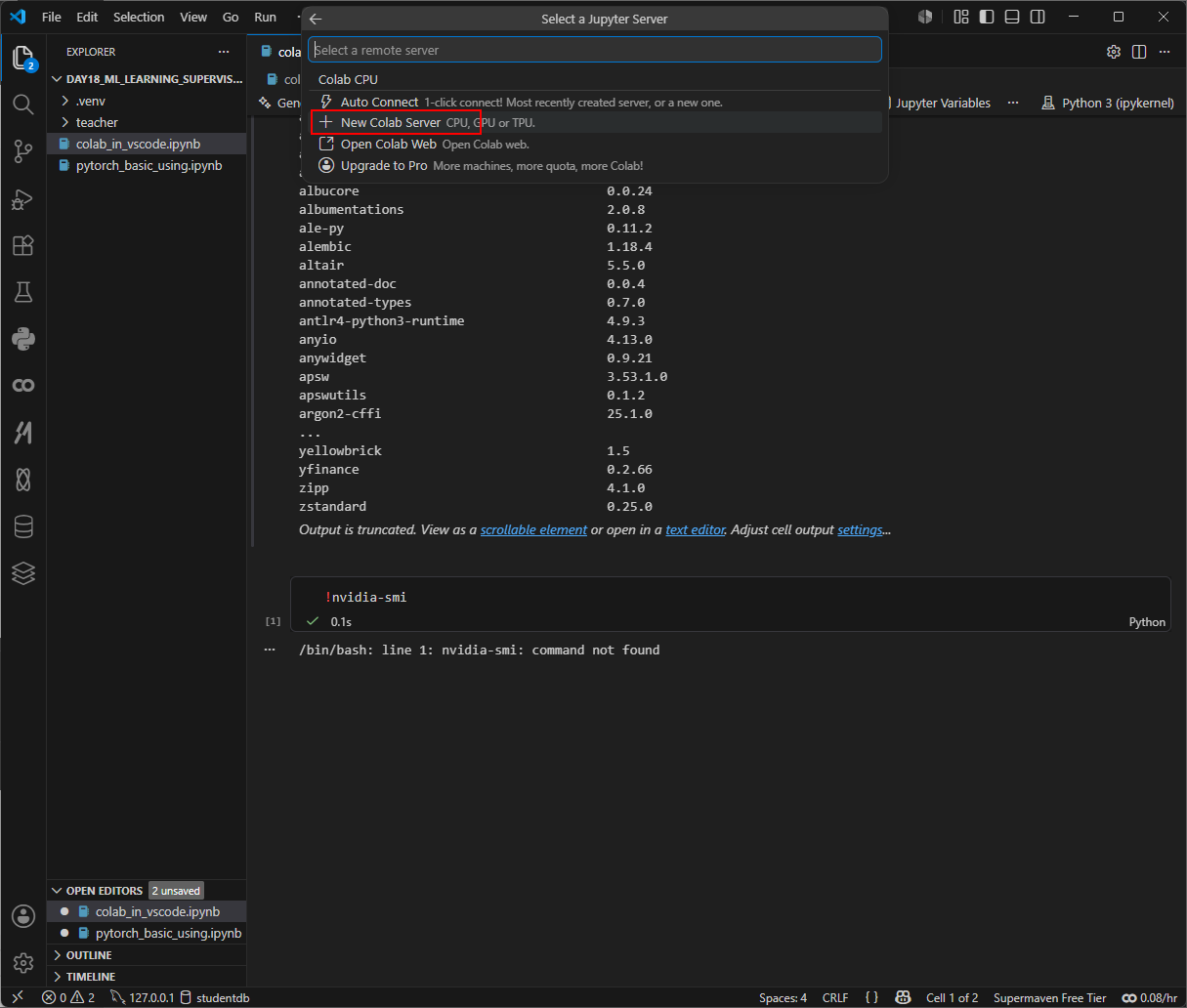Click the studentdb database status item
The height and width of the screenshot is (1008, 1187).
tap(215, 997)
